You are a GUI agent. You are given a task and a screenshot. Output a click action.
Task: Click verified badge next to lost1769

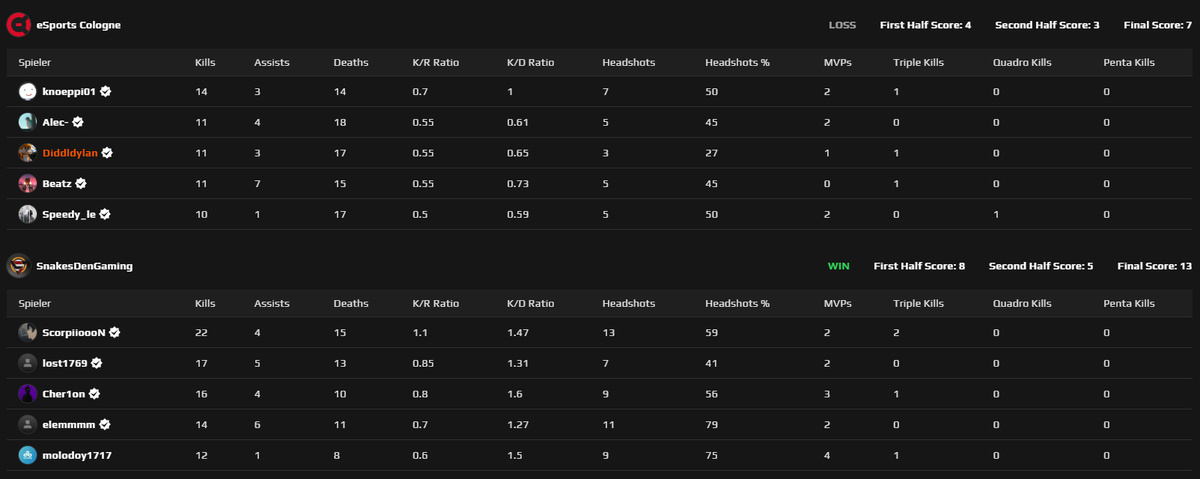click(x=97, y=363)
